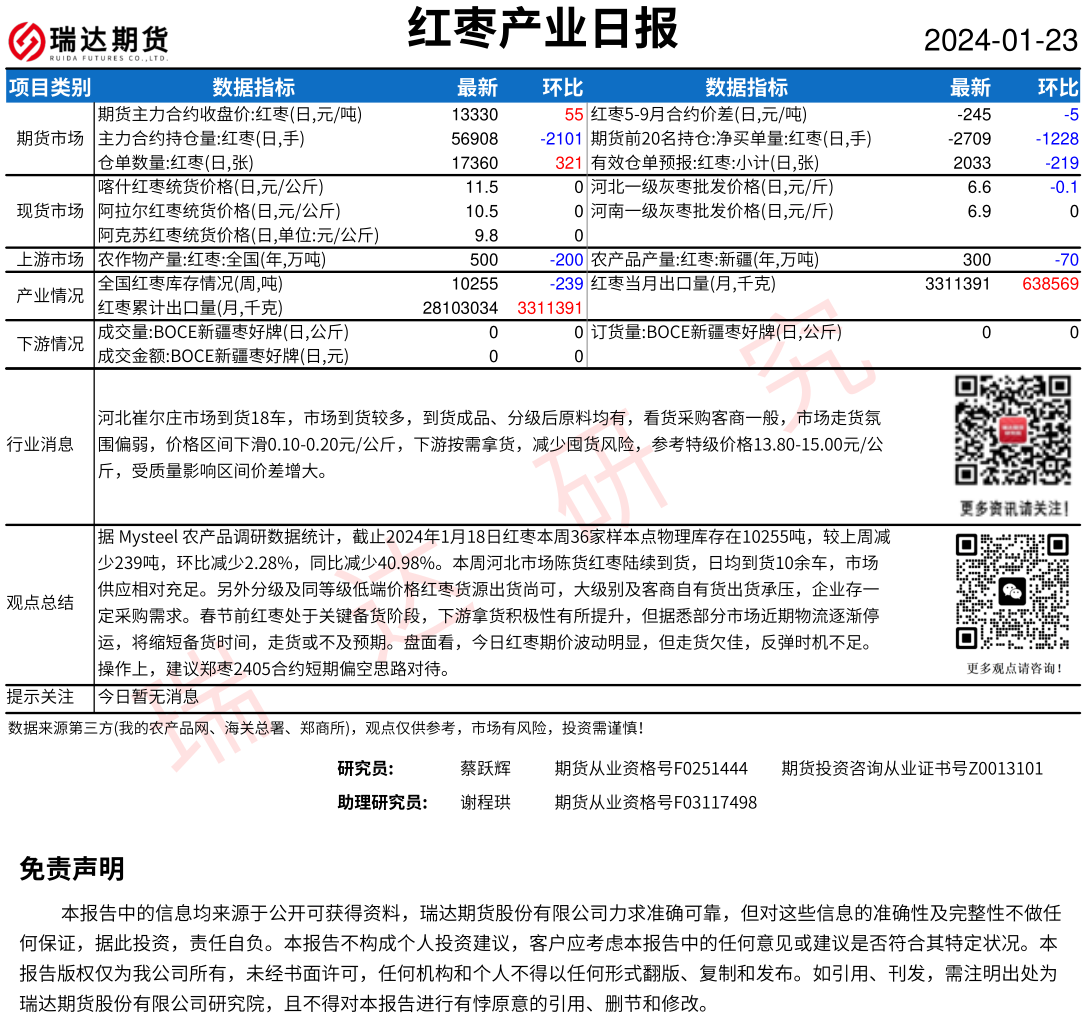
Task: Click the futures closing price value 13330
Action: [x=474, y=115]
